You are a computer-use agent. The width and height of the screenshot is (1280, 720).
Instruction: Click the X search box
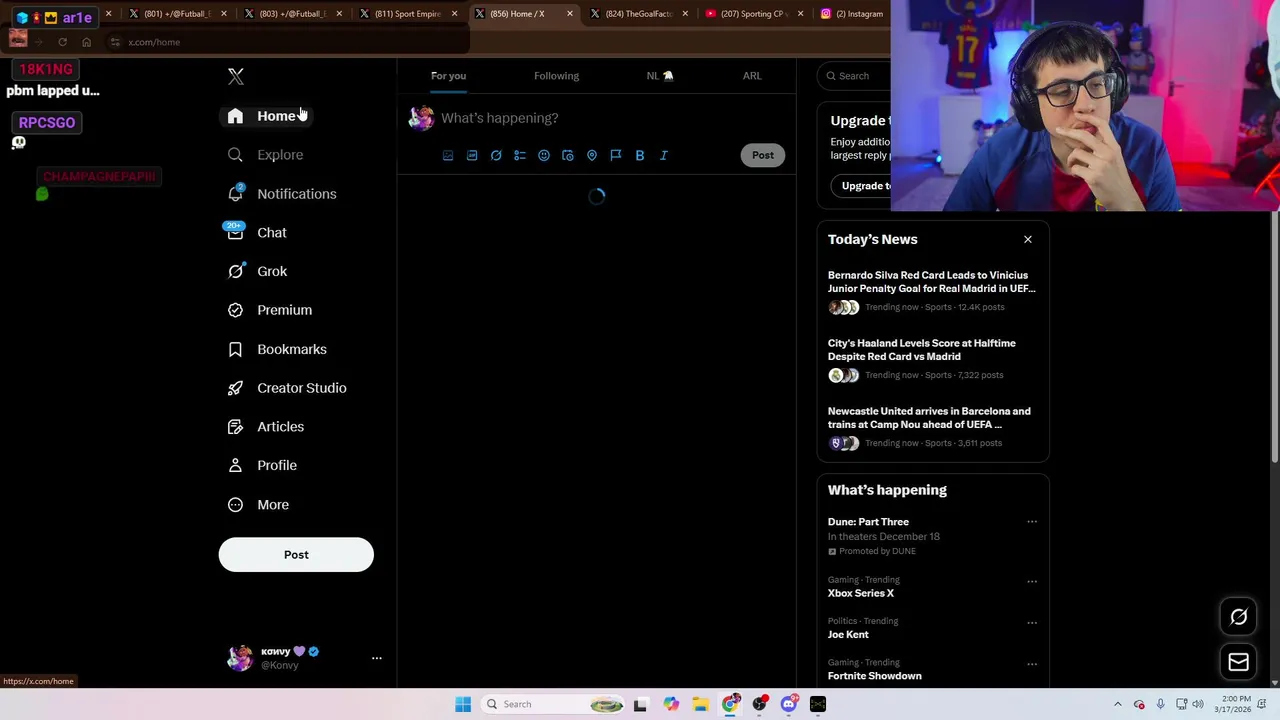coord(854,76)
